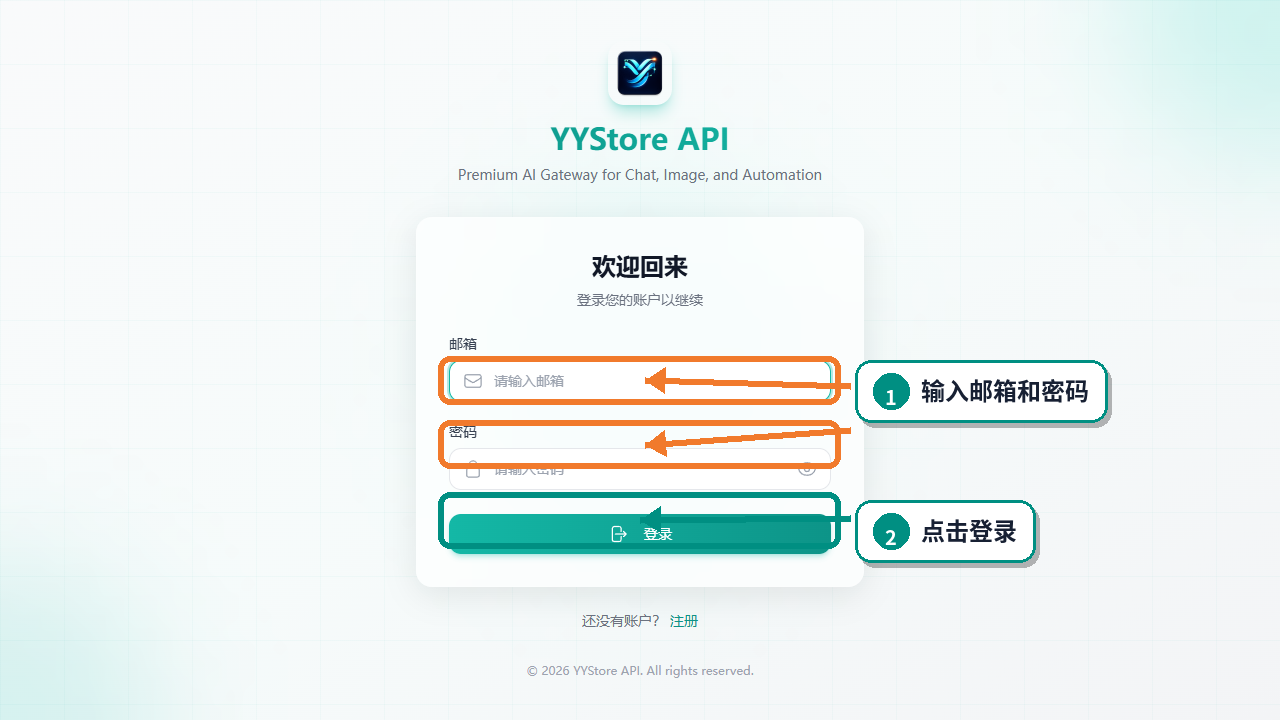Click the "欢迎回来" heading
The height and width of the screenshot is (720, 1280).
pos(640,267)
